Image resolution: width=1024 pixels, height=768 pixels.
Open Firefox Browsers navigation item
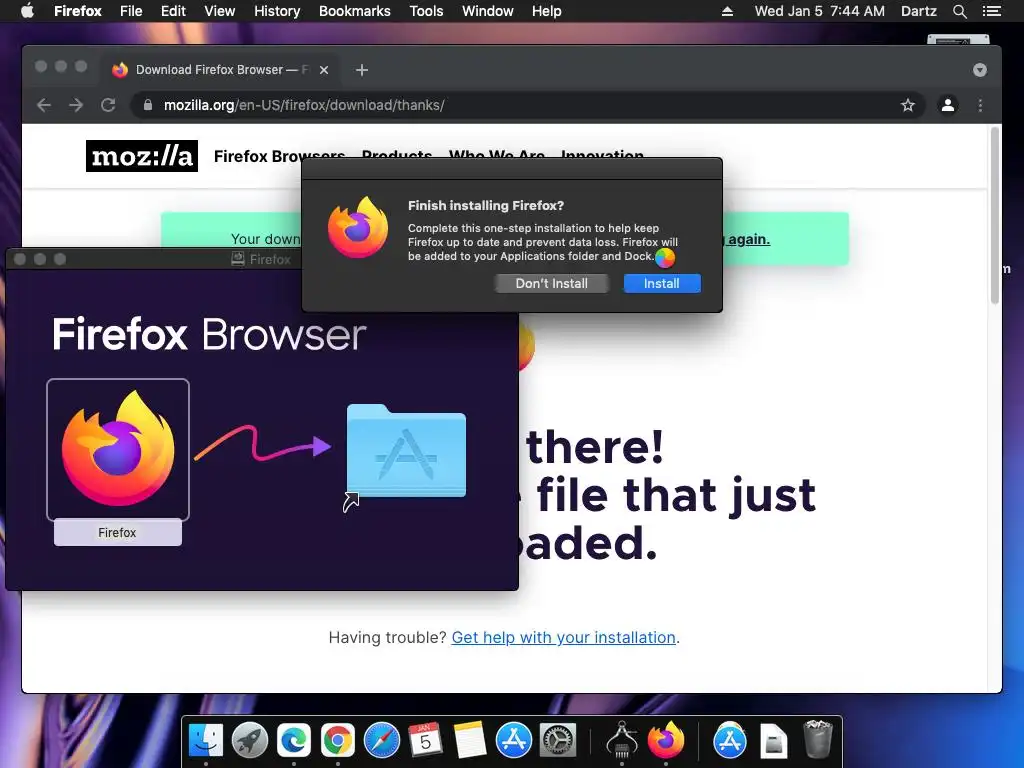click(279, 156)
